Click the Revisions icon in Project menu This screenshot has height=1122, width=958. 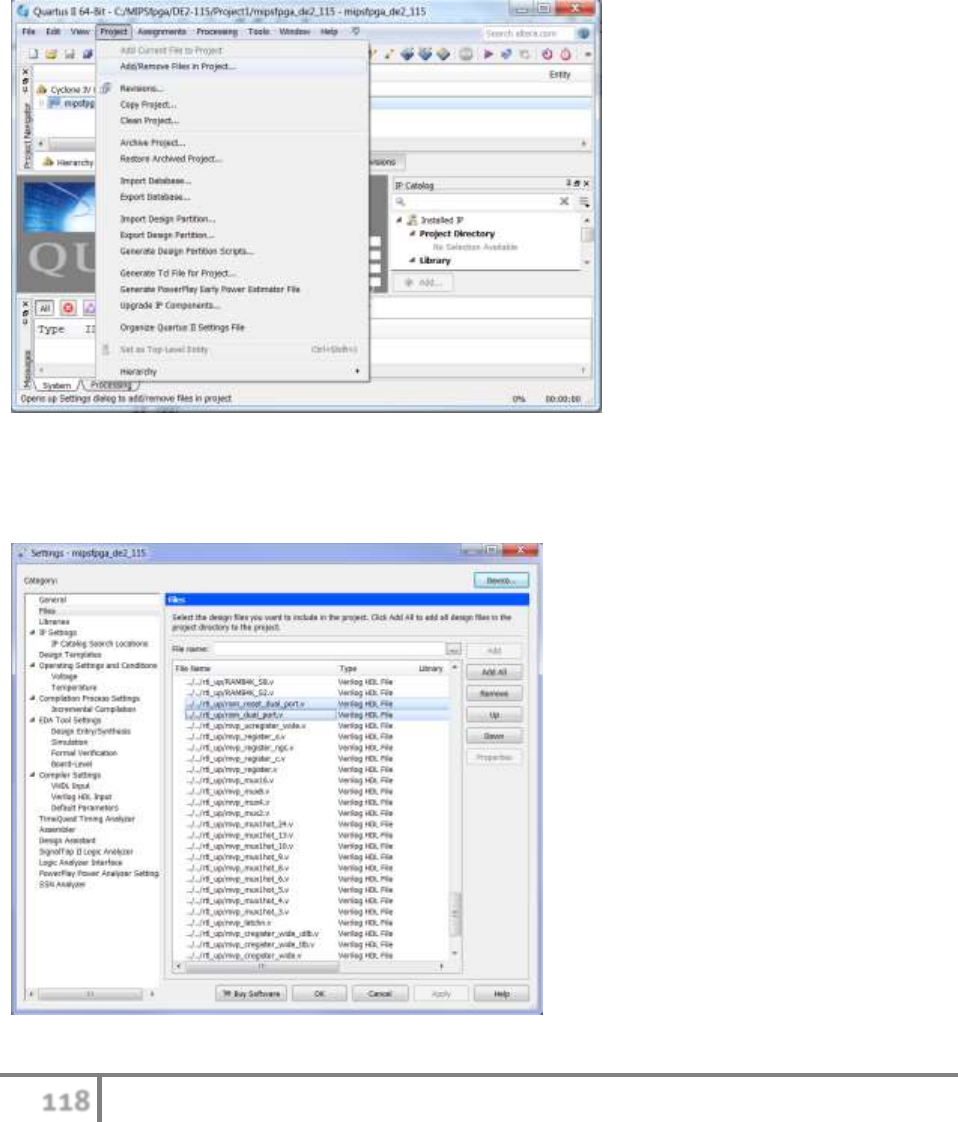106,88
